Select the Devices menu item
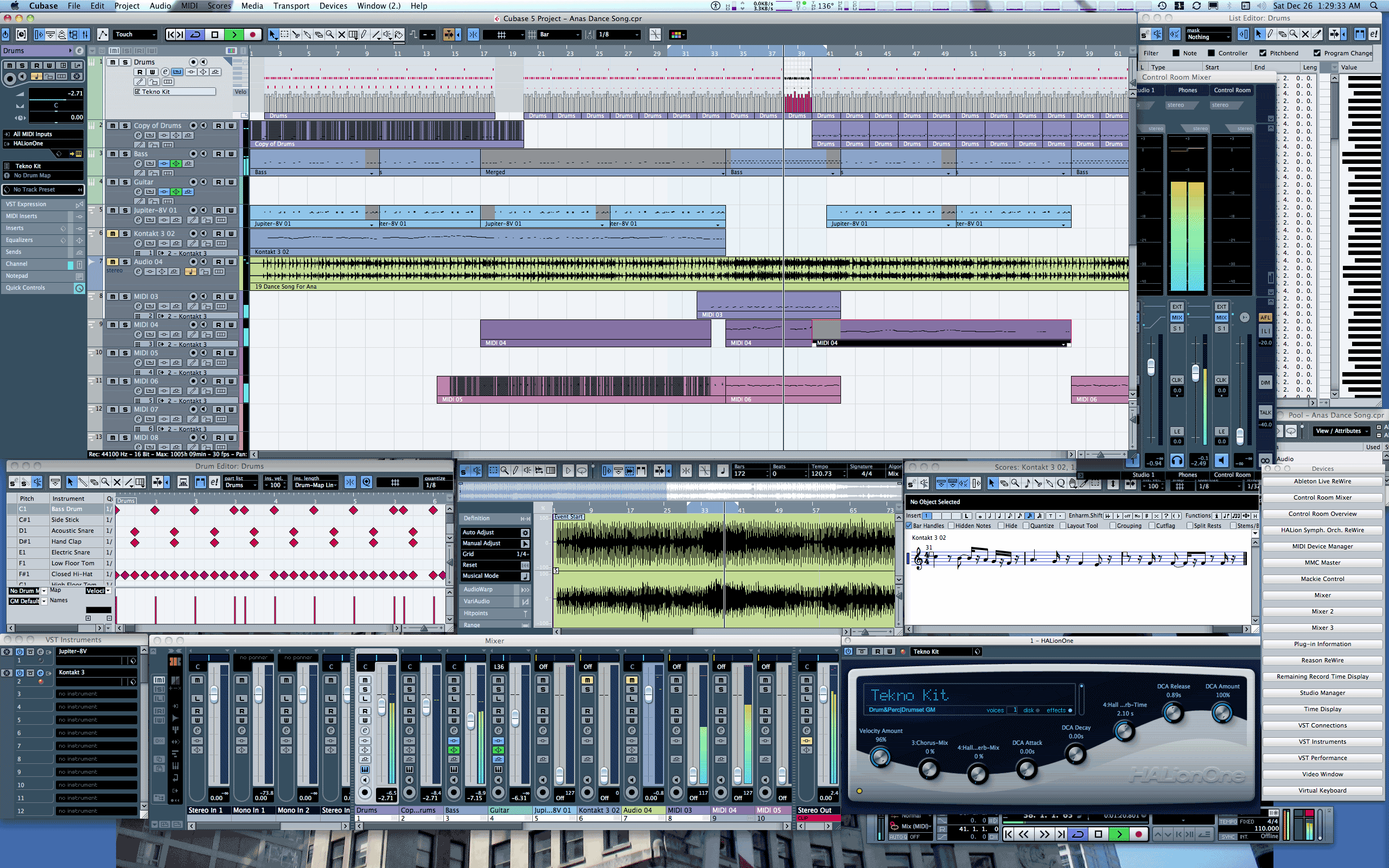Viewport: 1389px width, 868px height. click(334, 6)
